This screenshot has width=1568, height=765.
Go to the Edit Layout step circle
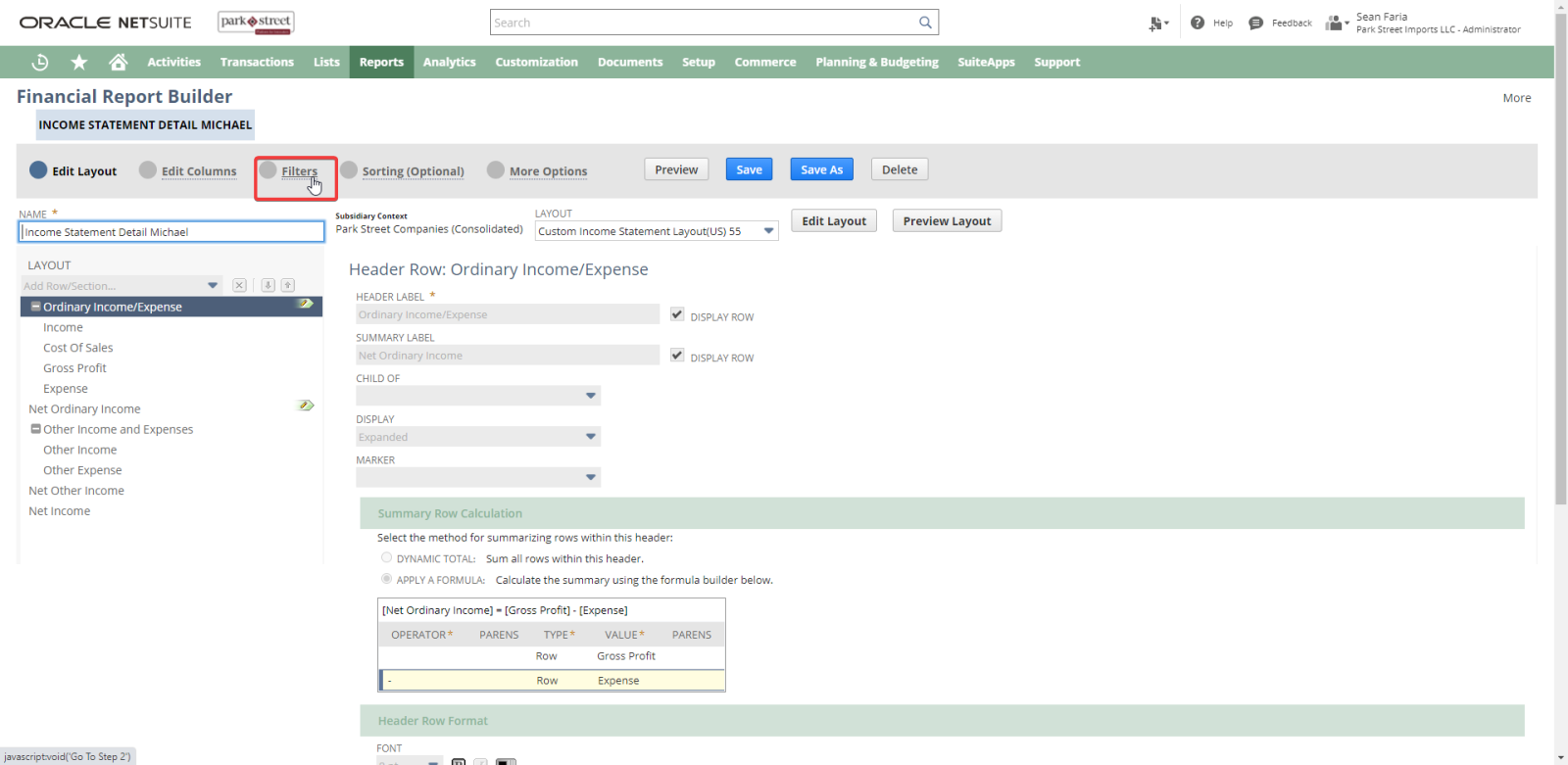[38, 169]
